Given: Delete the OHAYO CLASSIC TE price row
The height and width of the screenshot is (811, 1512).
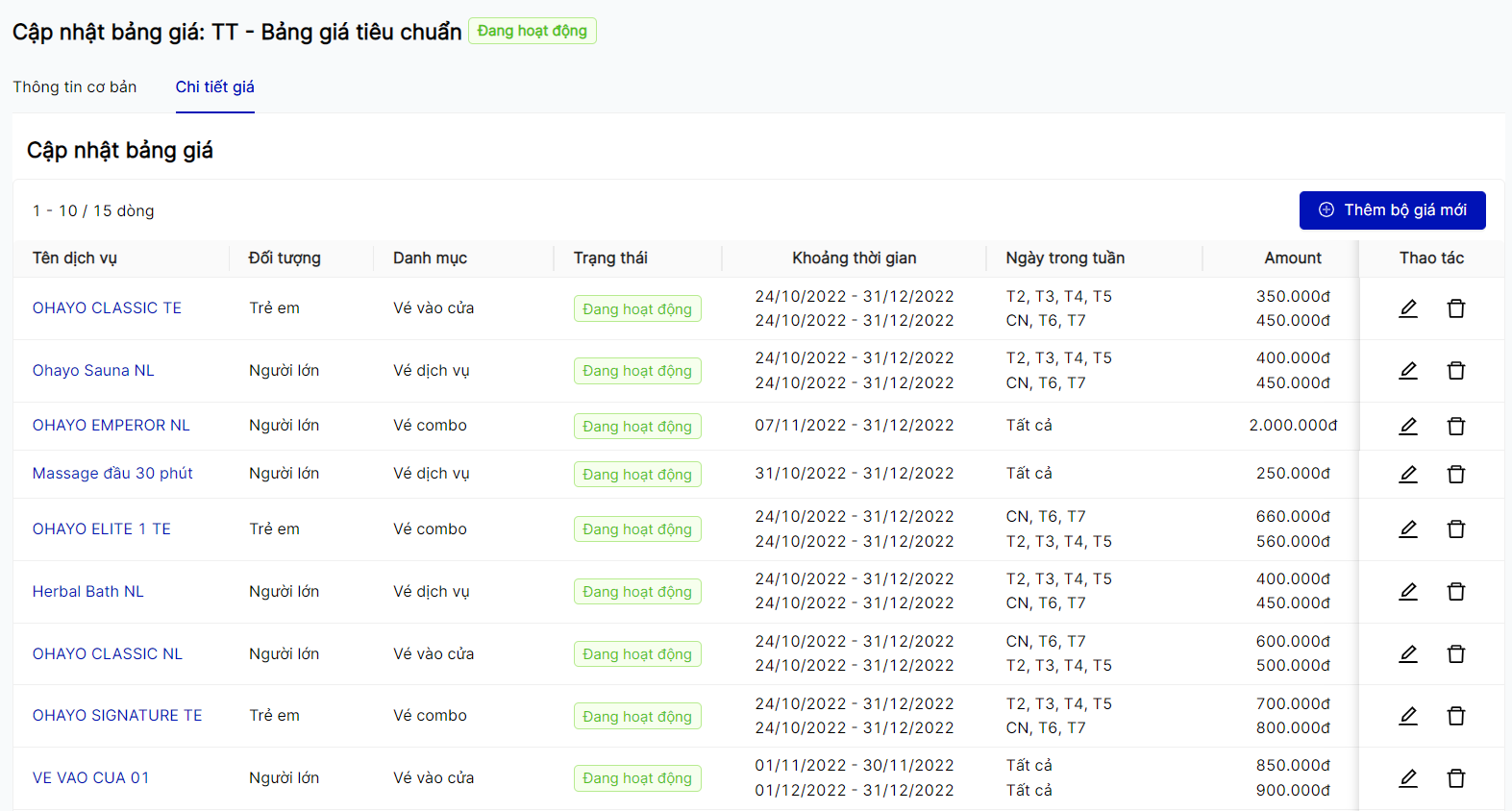Looking at the screenshot, I should (1456, 308).
